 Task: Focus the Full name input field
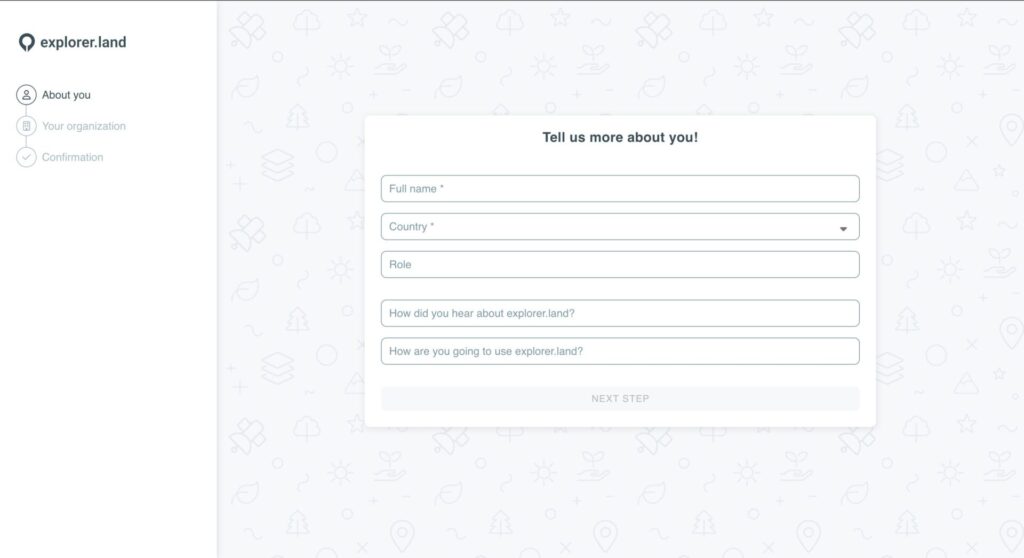coord(620,189)
